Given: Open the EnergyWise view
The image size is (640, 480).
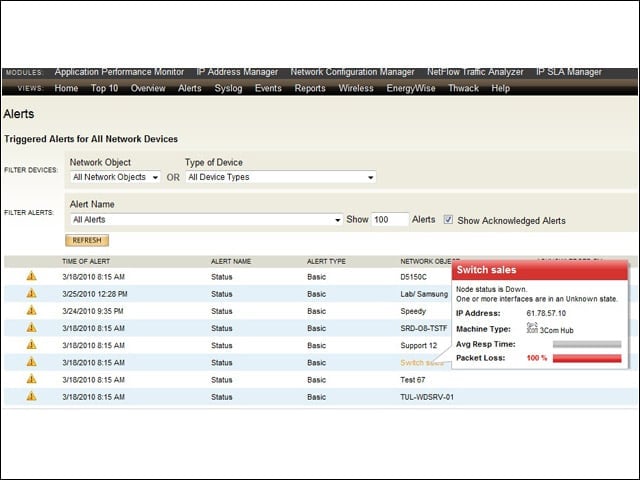Looking at the screenshot, I should pyautogui.click(x=411, y=88).
